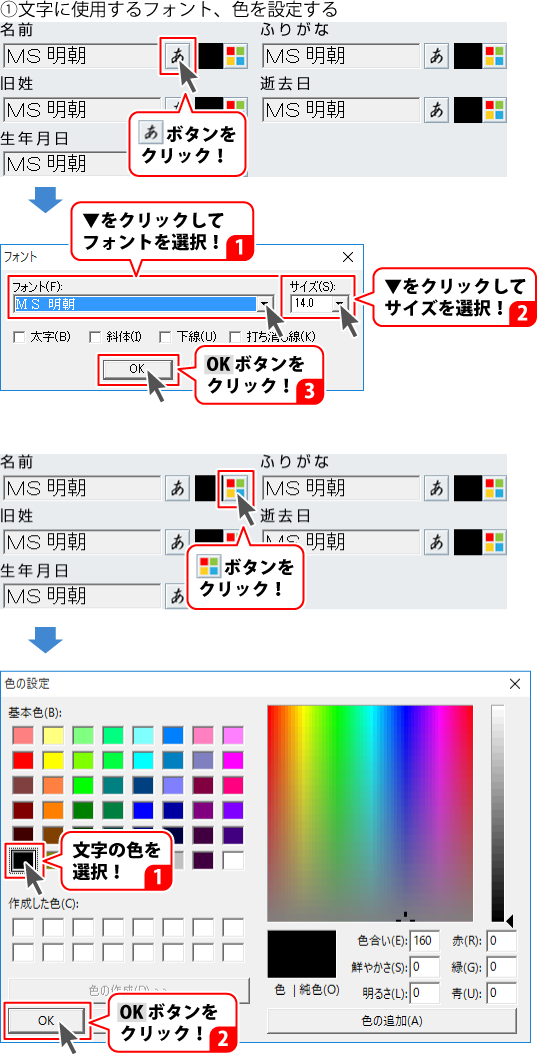Enable the 太字(B) bold checkbox

coord(20,336)
